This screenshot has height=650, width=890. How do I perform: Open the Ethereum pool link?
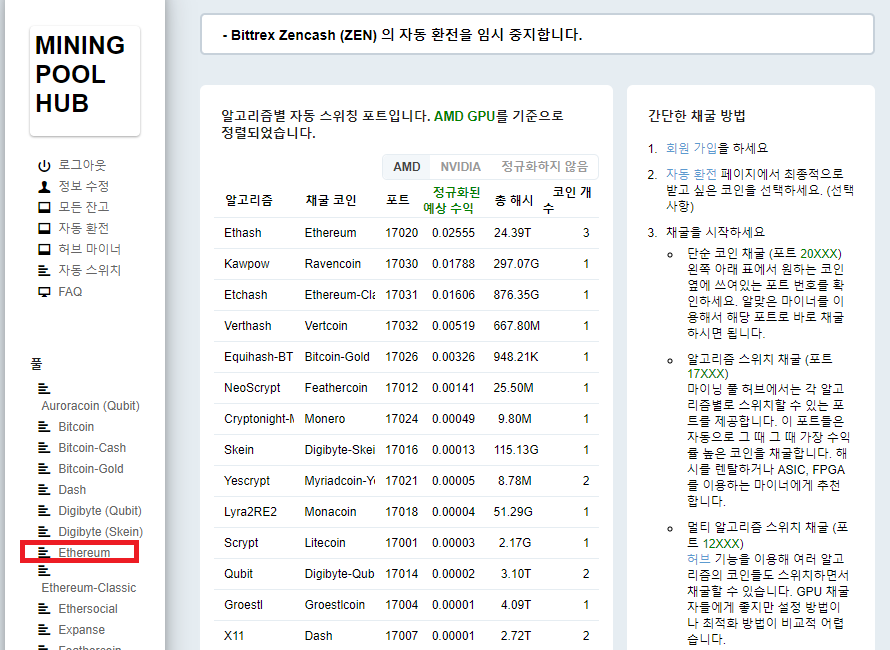84,553
